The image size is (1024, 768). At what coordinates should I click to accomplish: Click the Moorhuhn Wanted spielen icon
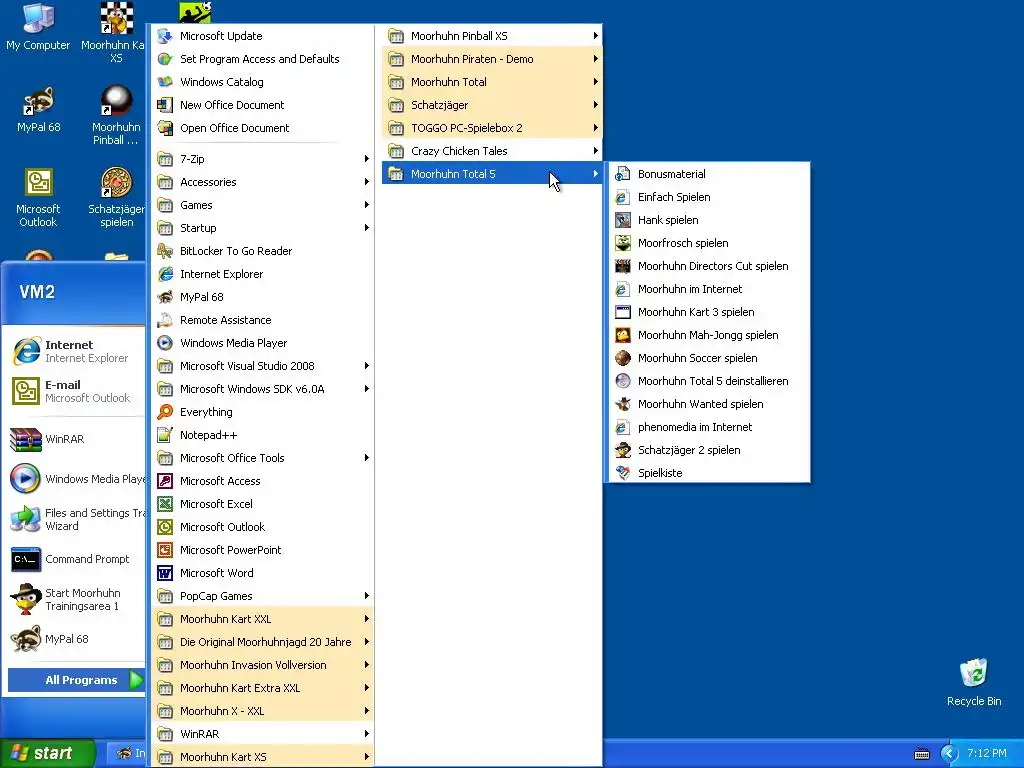point(622,404)
